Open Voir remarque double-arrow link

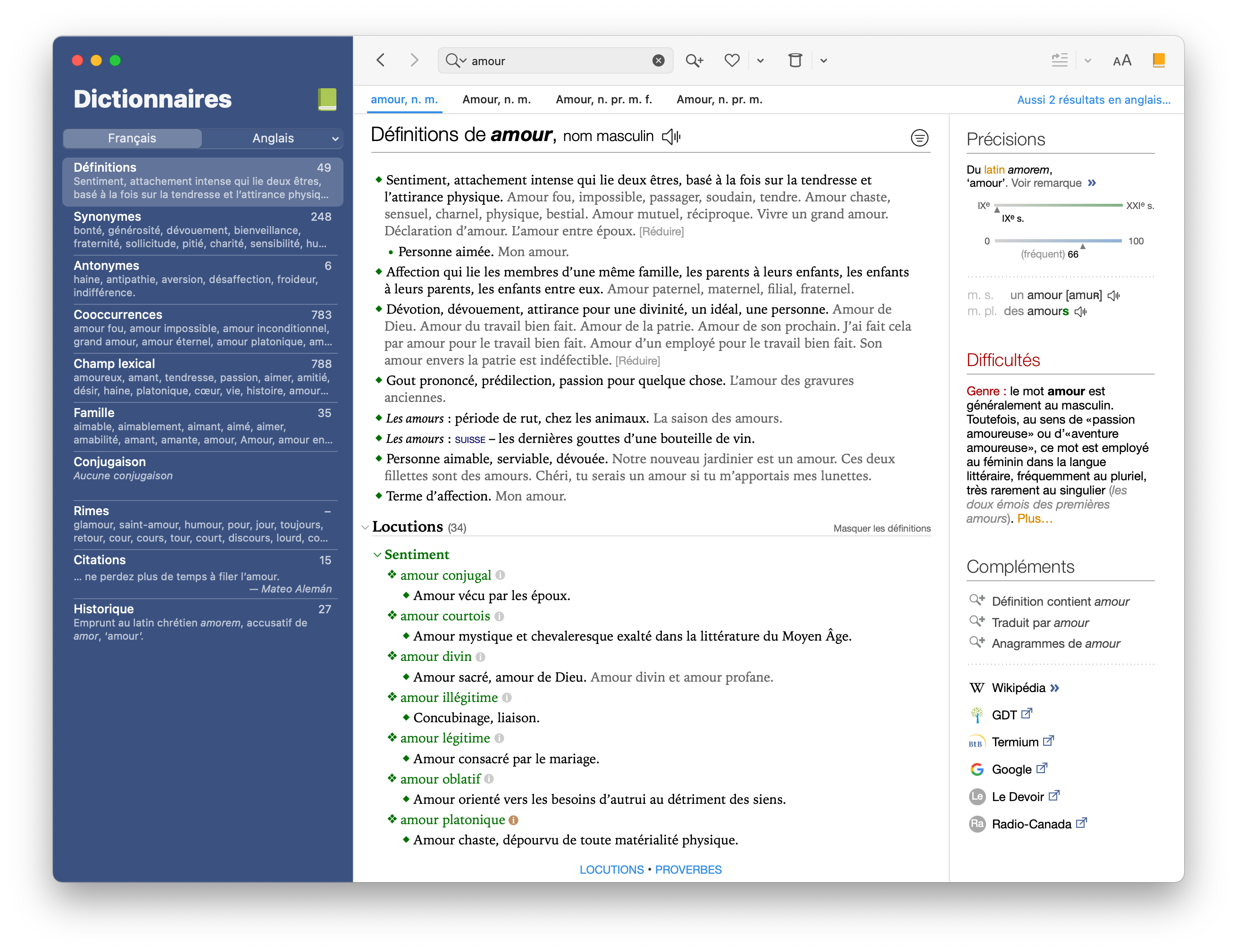[x=1092, y=183]
